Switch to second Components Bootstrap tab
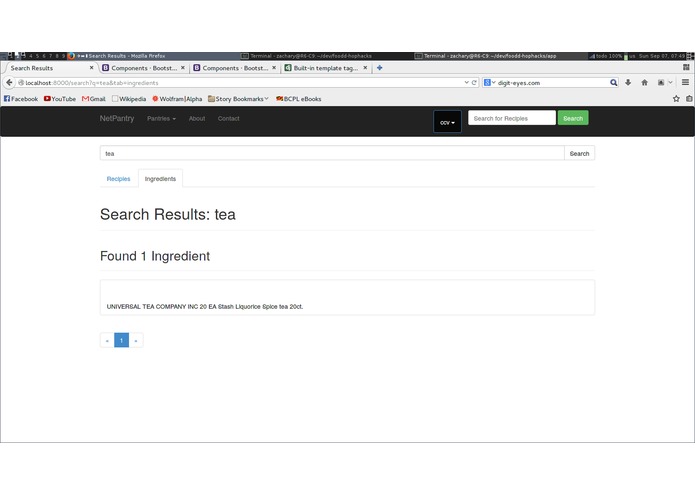The image size is (695, 494). 233,68
